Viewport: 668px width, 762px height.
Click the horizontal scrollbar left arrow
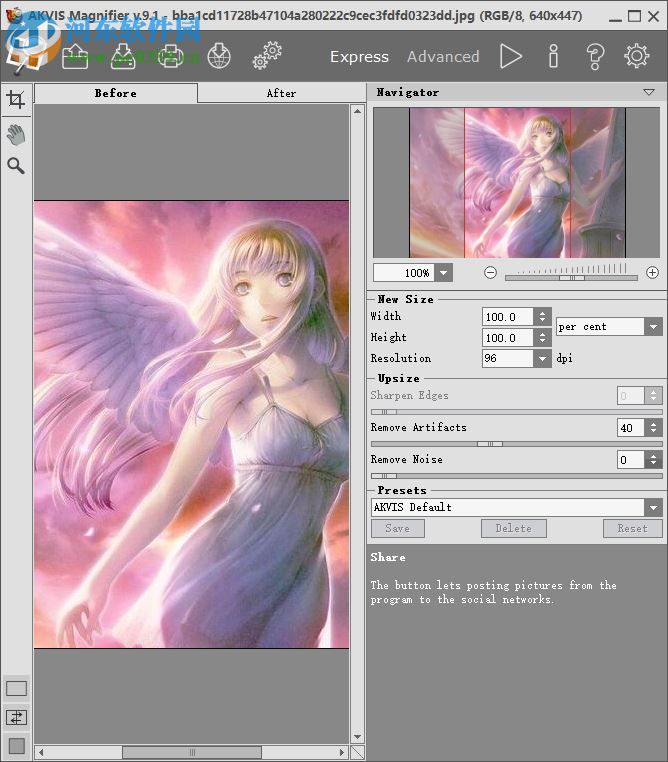coord(41,752)
